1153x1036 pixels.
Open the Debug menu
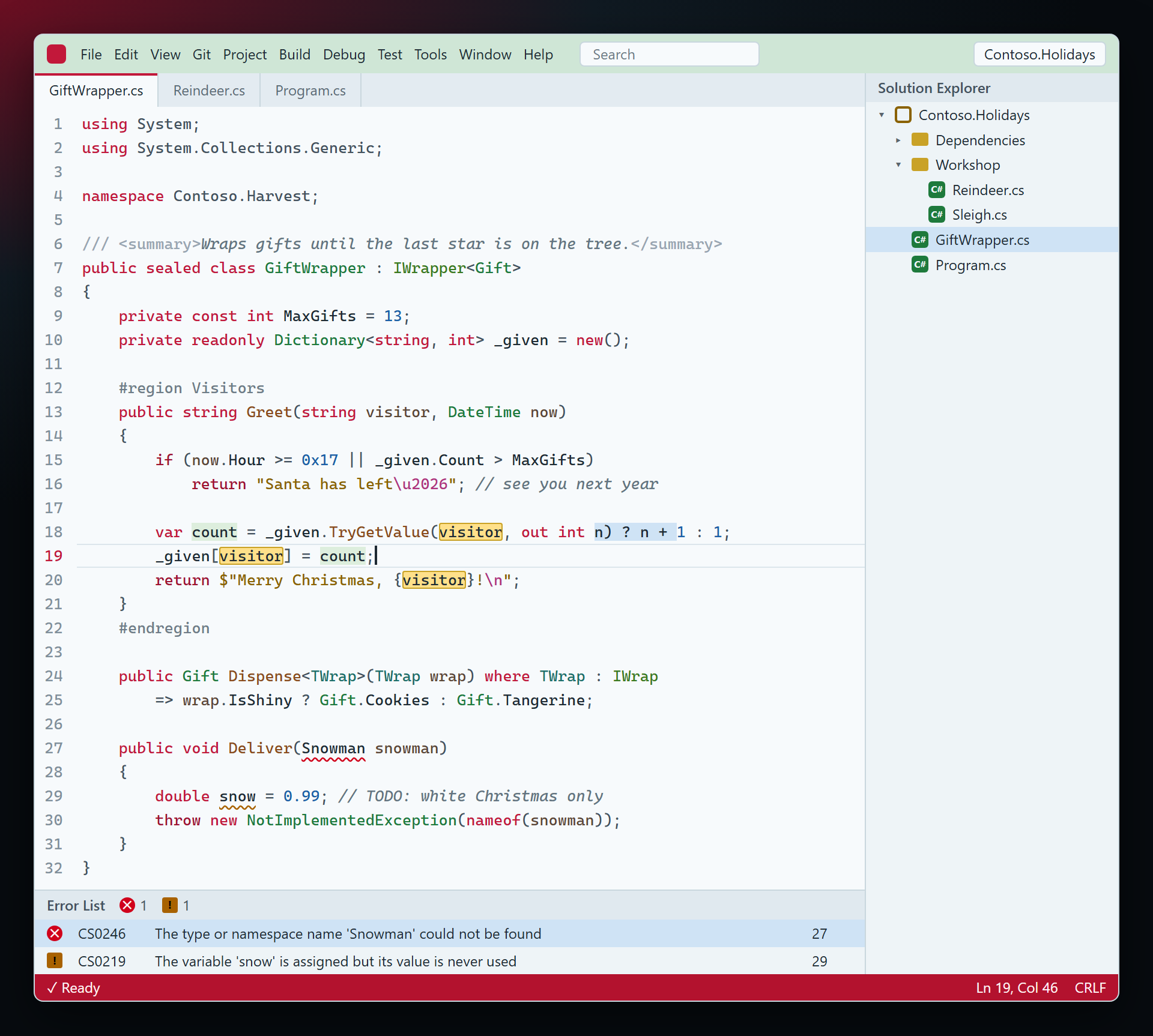tap(344, 55)
